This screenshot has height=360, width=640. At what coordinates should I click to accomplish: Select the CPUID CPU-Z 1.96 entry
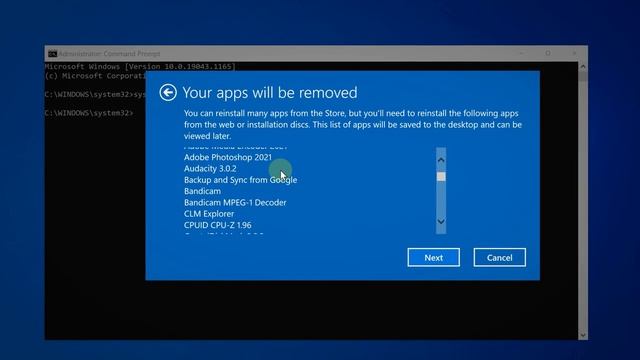click(218, 225)
